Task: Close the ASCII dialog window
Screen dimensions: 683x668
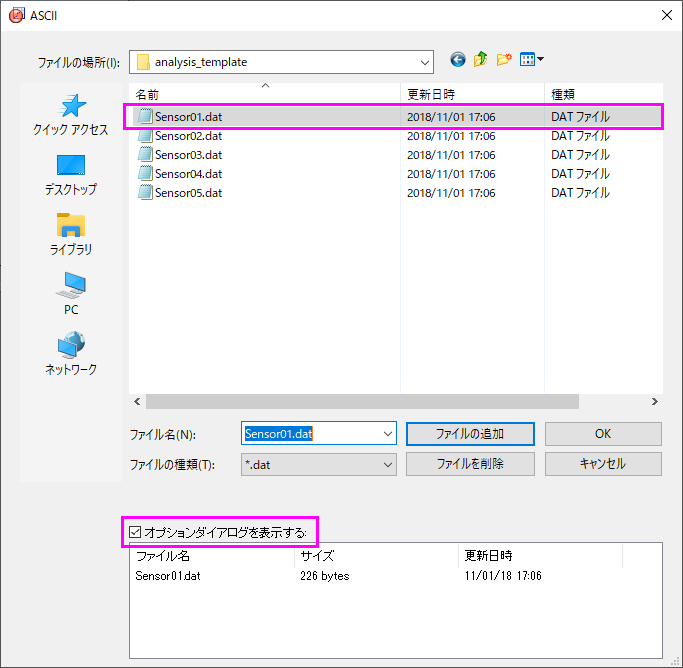Action: click(x=666, y=15)
